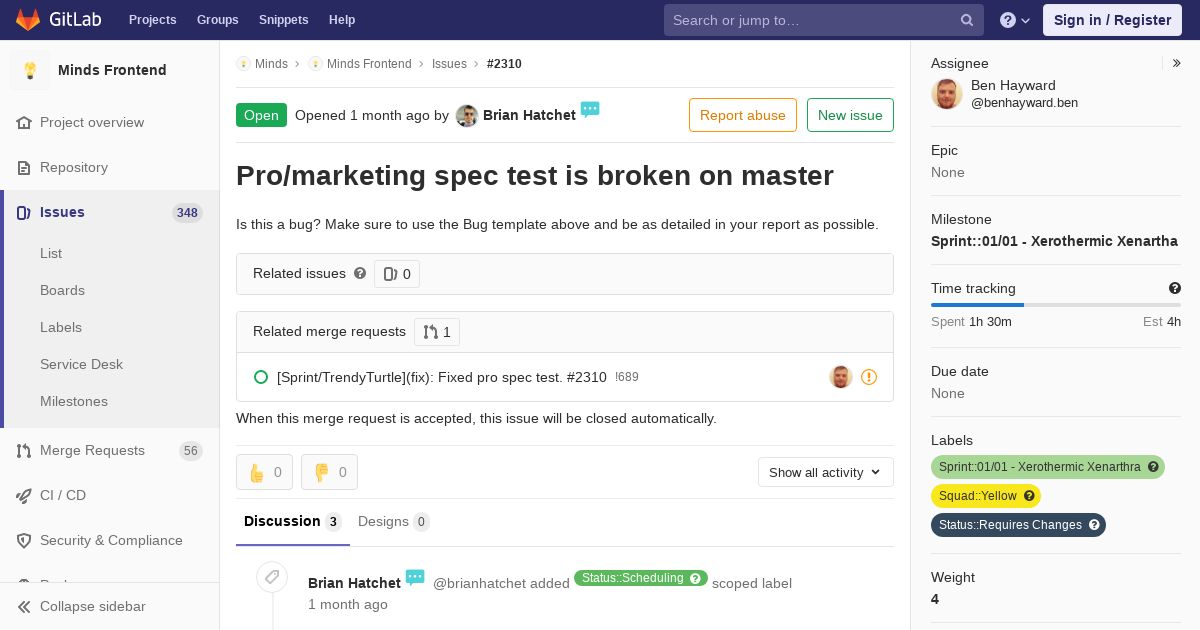Click the Squad::Yellow label help icon
1200x630 pixels.
tap(1029, 496)
